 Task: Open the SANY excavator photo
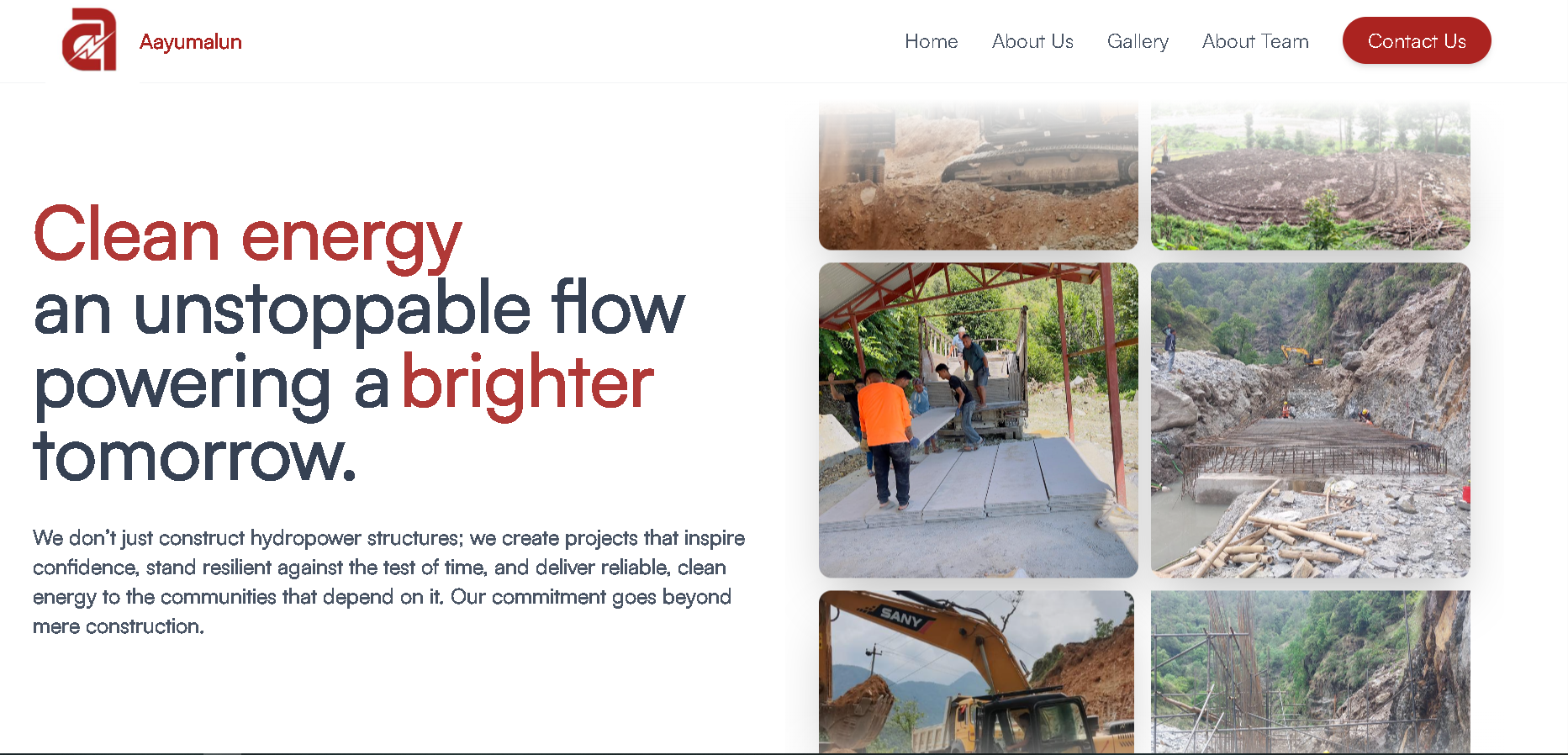(x=977, y=671)
